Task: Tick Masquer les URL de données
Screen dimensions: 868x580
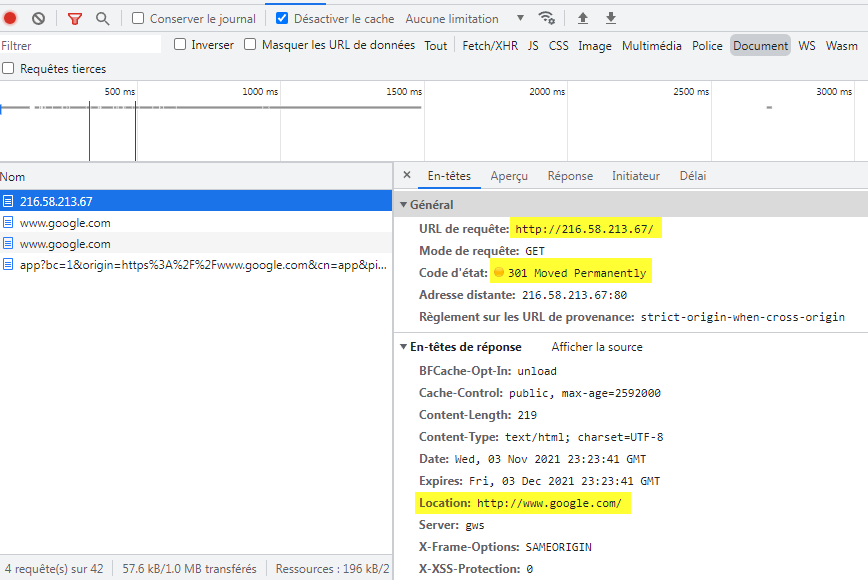Action: (250, 44)
